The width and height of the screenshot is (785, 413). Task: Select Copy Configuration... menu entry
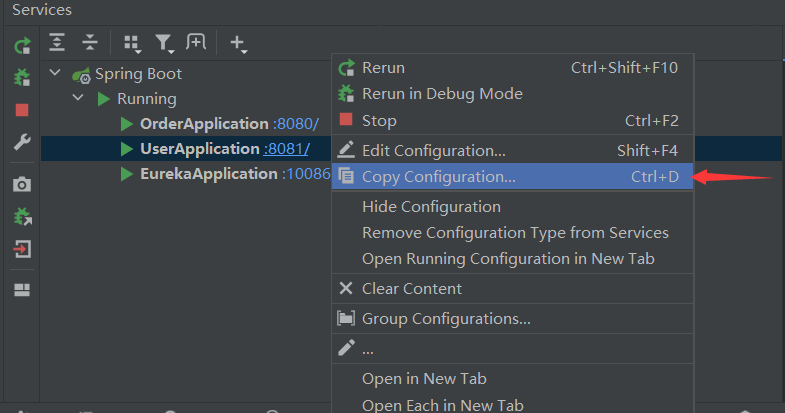tap(439, 177)
